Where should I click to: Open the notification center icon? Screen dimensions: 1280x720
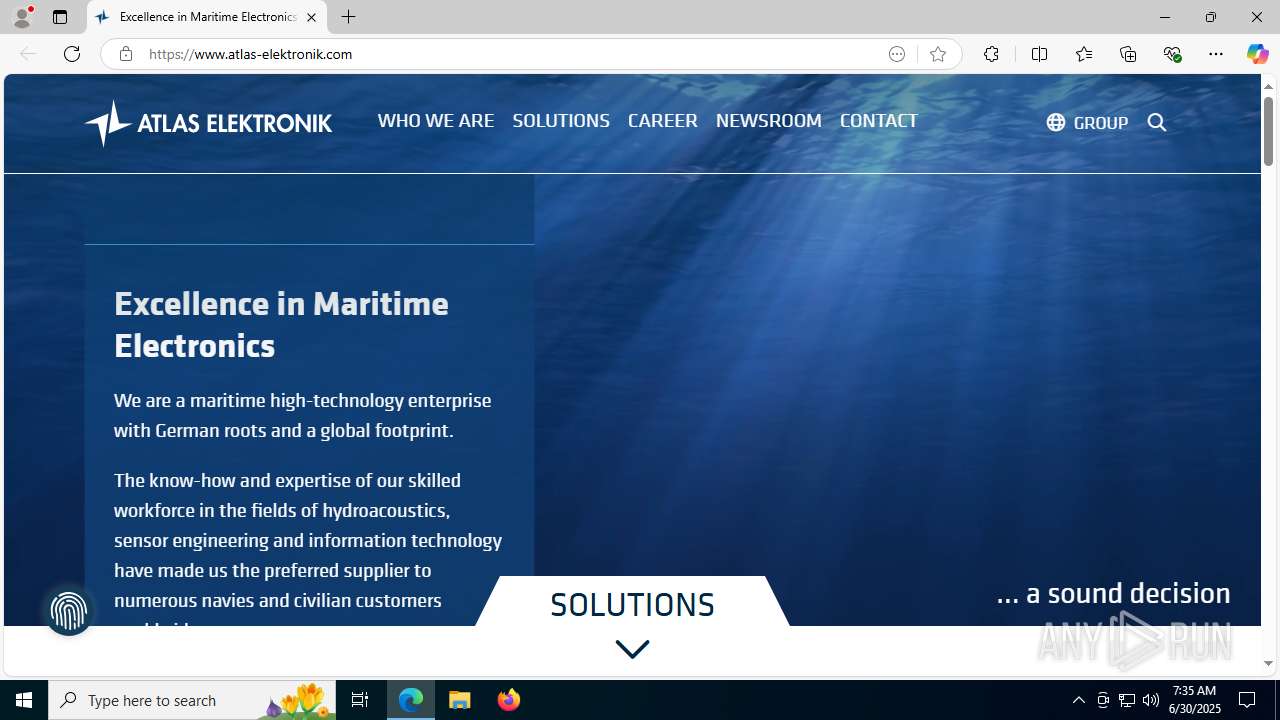tap(1248, 700)
